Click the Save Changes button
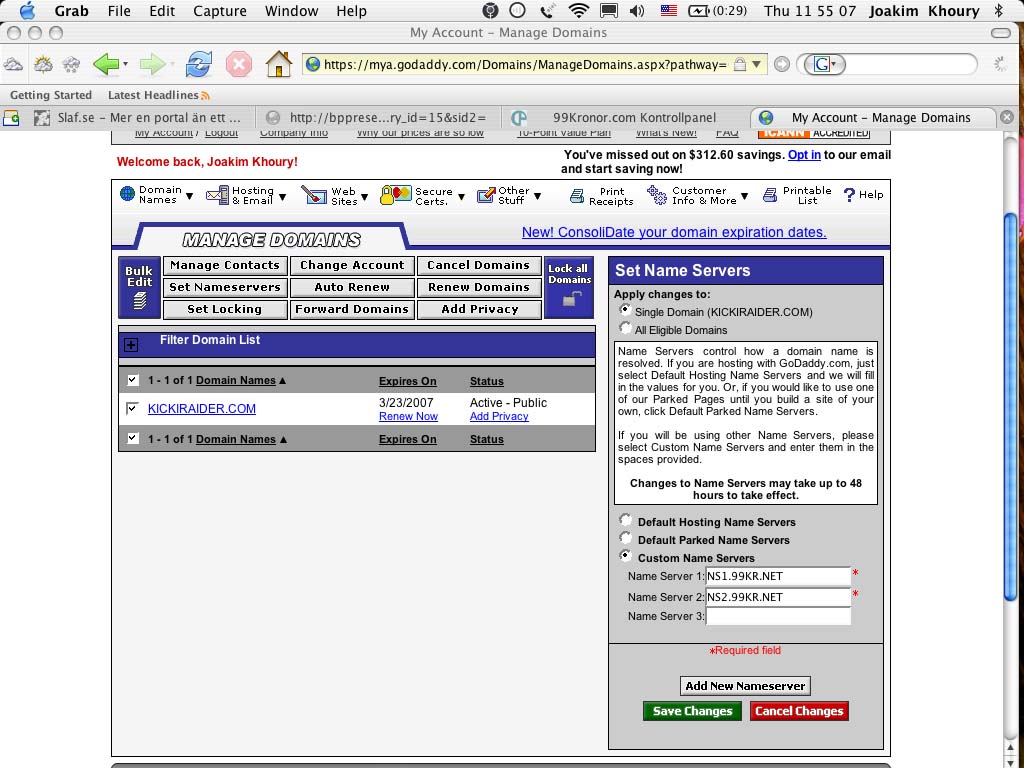1024x768 pixels. 692,711
